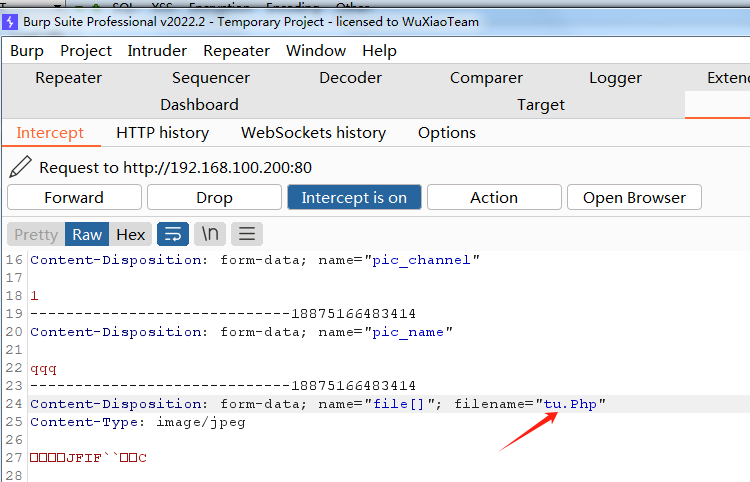Image resolution: width=750 pixels, height=482 pixels.
Task: Select the Intercept sub-tab
Action: pos(50,132)
